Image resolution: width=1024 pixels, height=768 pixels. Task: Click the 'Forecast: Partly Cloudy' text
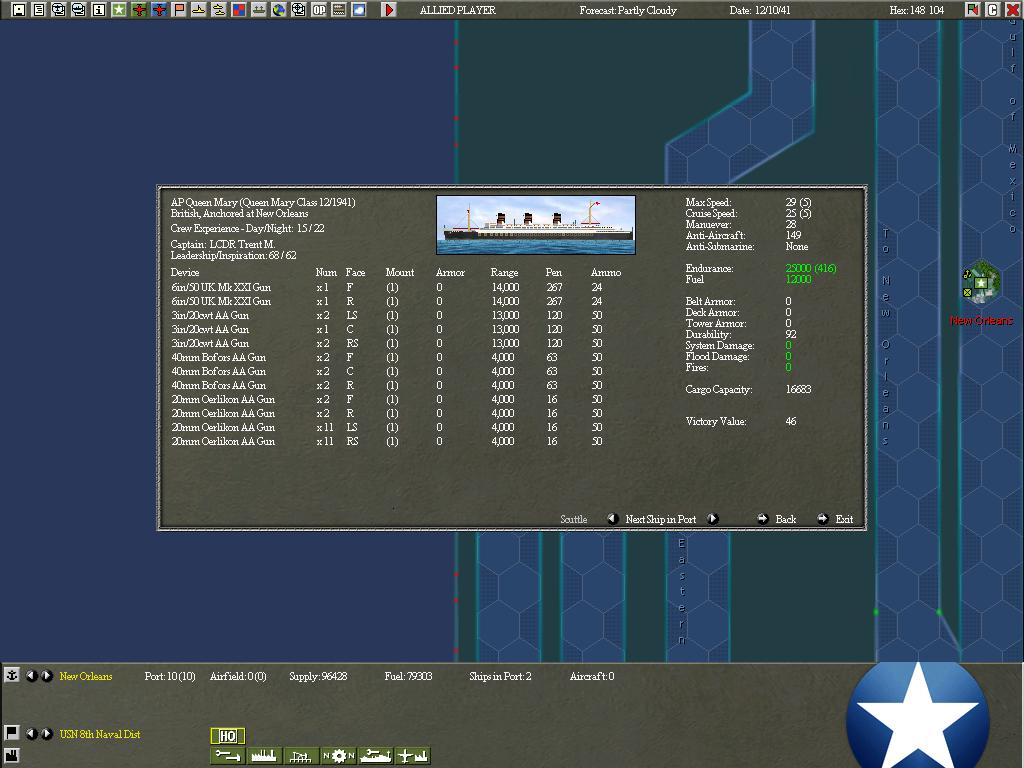628,10
